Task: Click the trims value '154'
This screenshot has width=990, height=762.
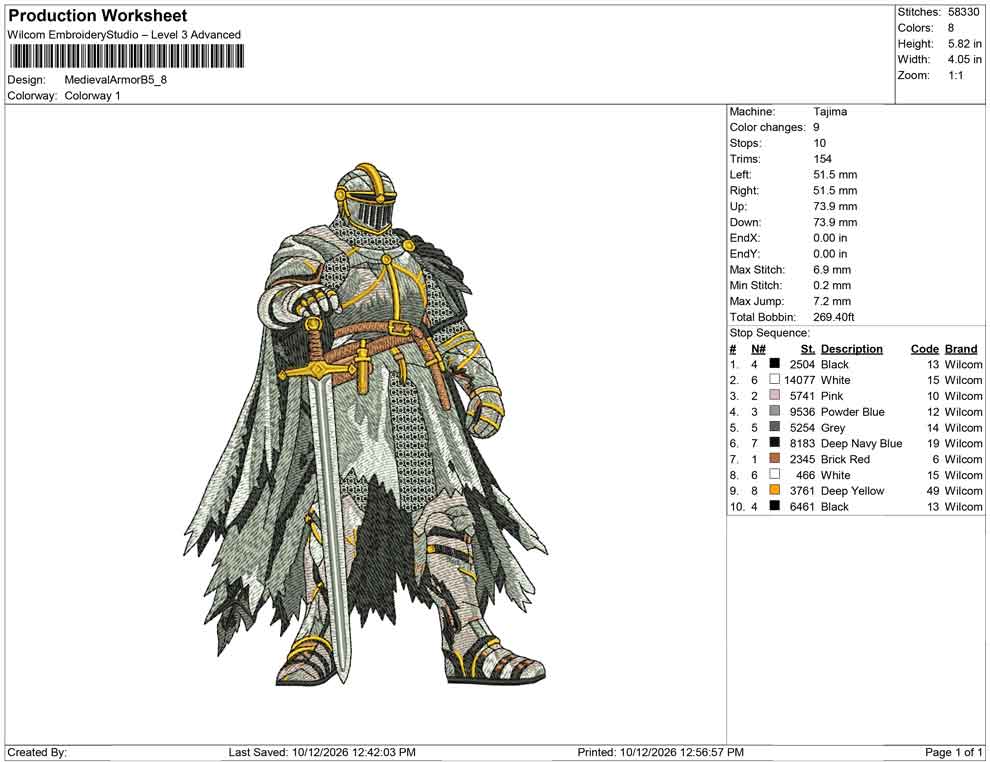Action: pos(823,159)
